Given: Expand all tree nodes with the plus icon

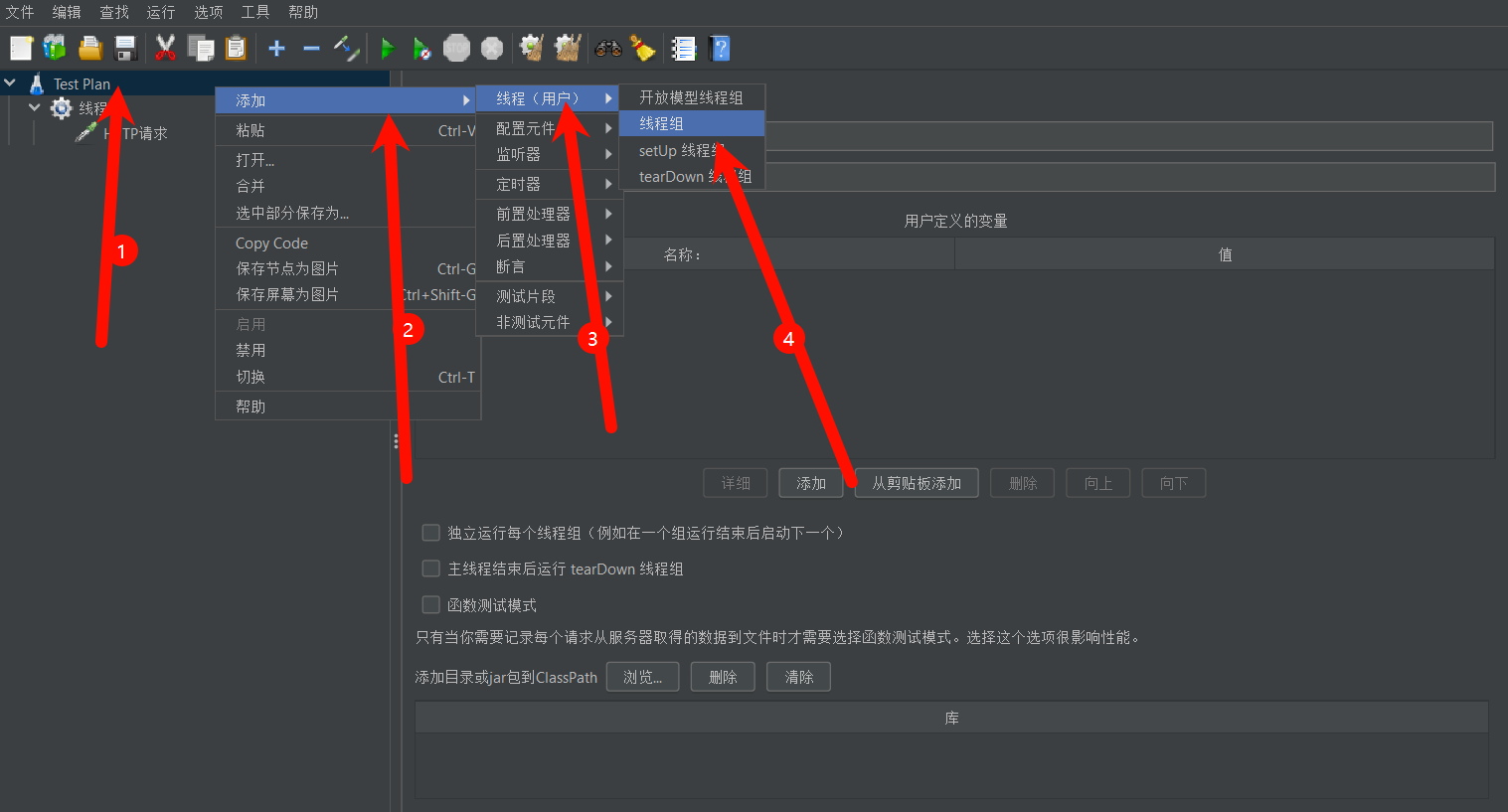Looking at the screenshot, I should click(x=276, y=48).
